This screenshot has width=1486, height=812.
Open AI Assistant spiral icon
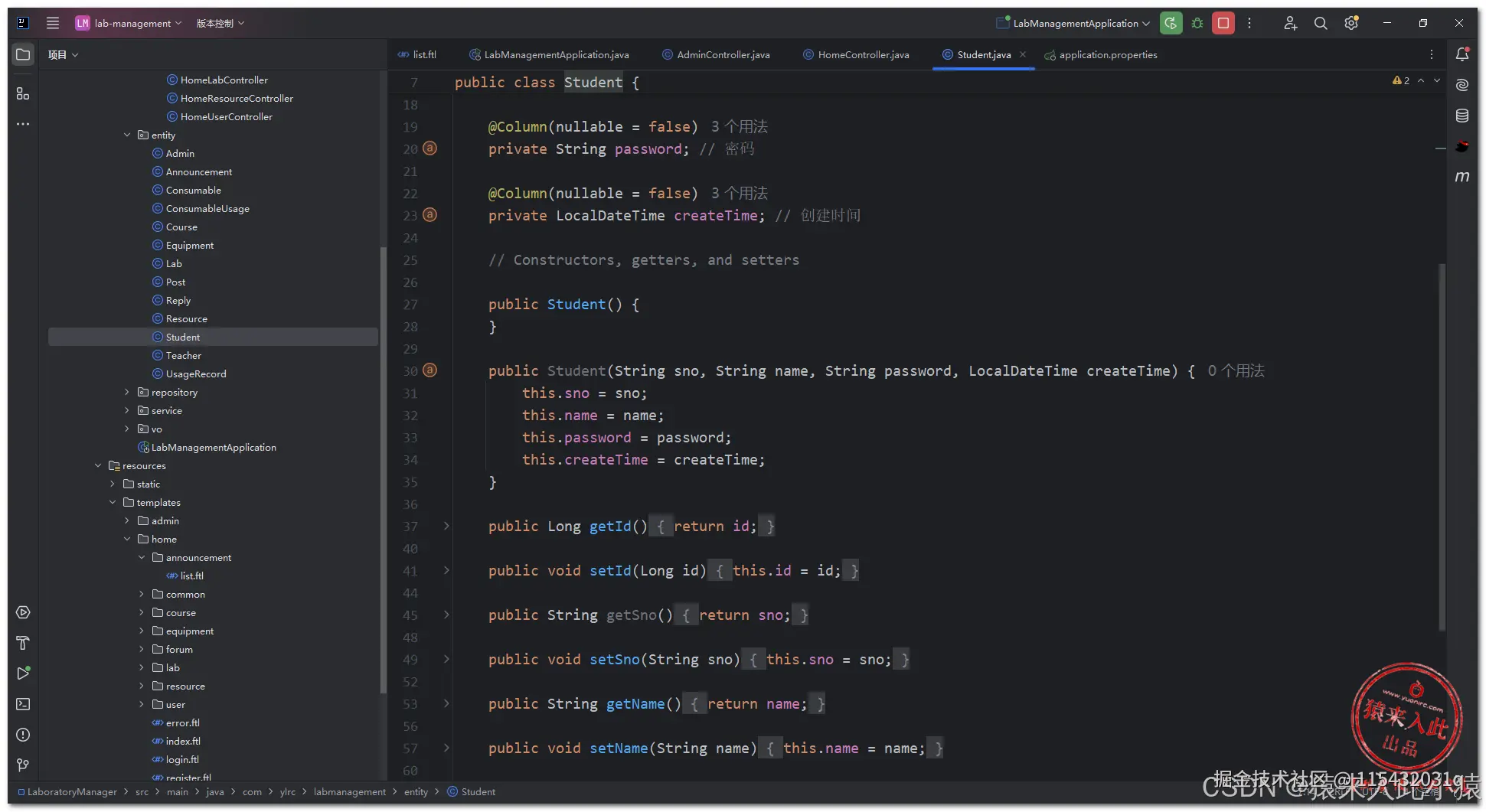tap(1462, 85)
